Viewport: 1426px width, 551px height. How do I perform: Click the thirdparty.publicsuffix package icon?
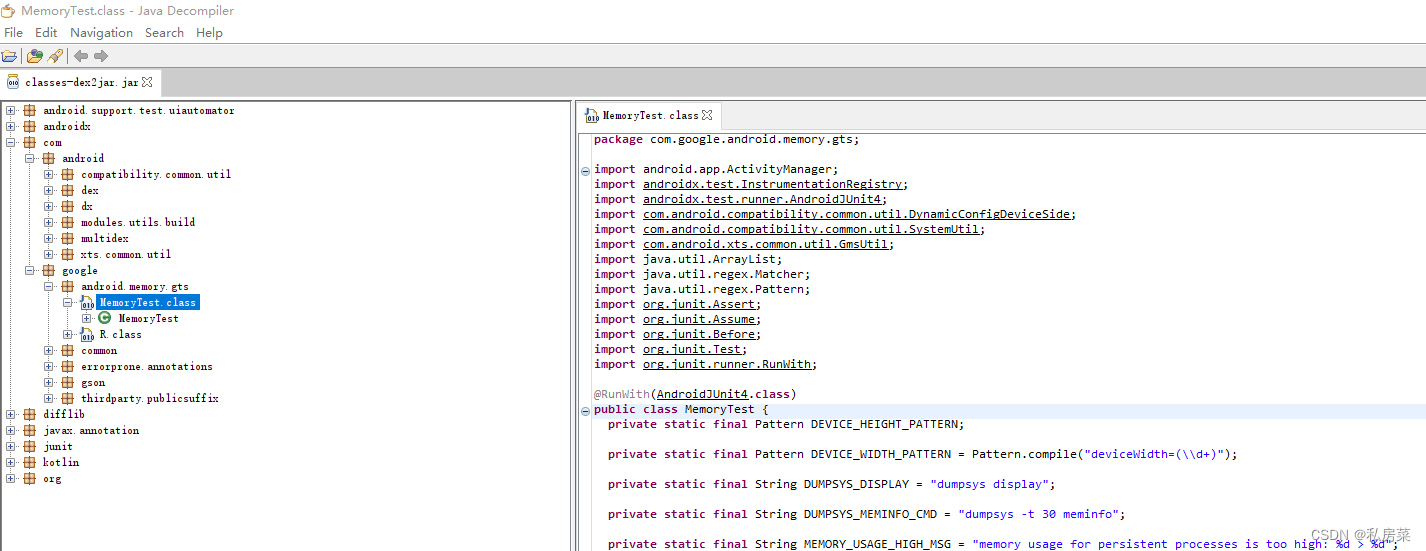[67, 398]
